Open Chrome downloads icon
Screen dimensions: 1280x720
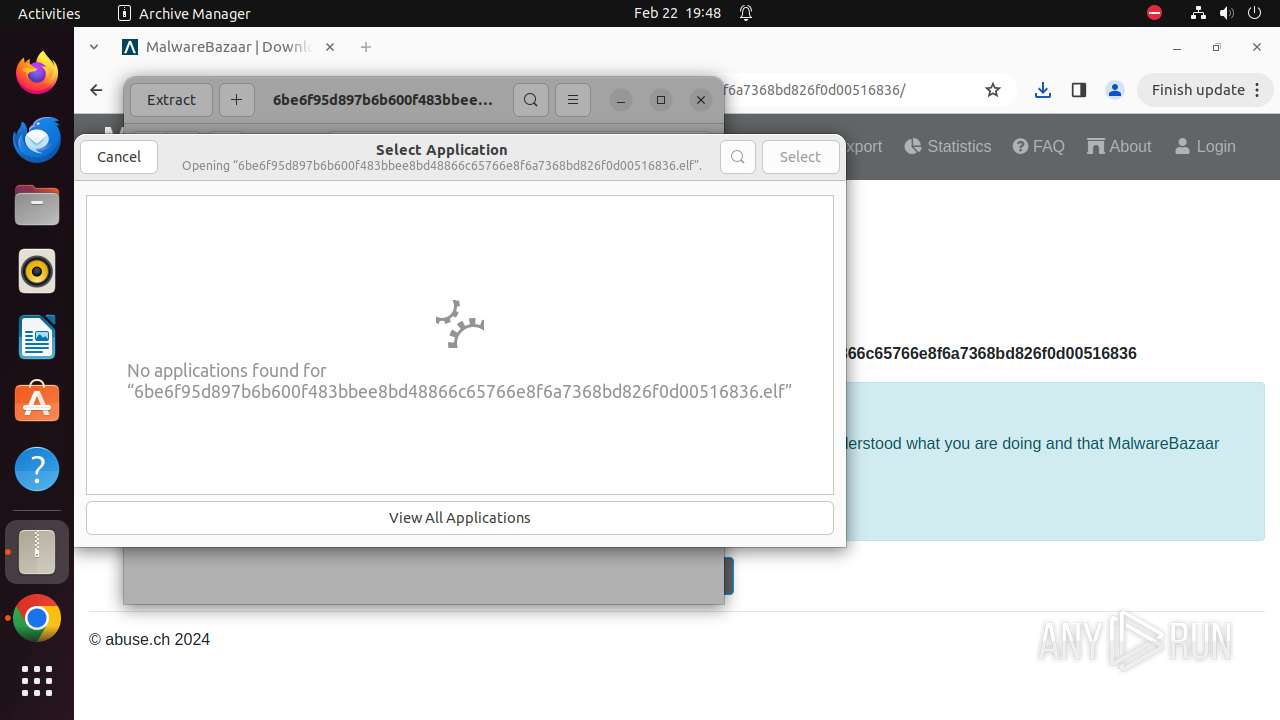pyautogui.click(x=1043, y=90)
